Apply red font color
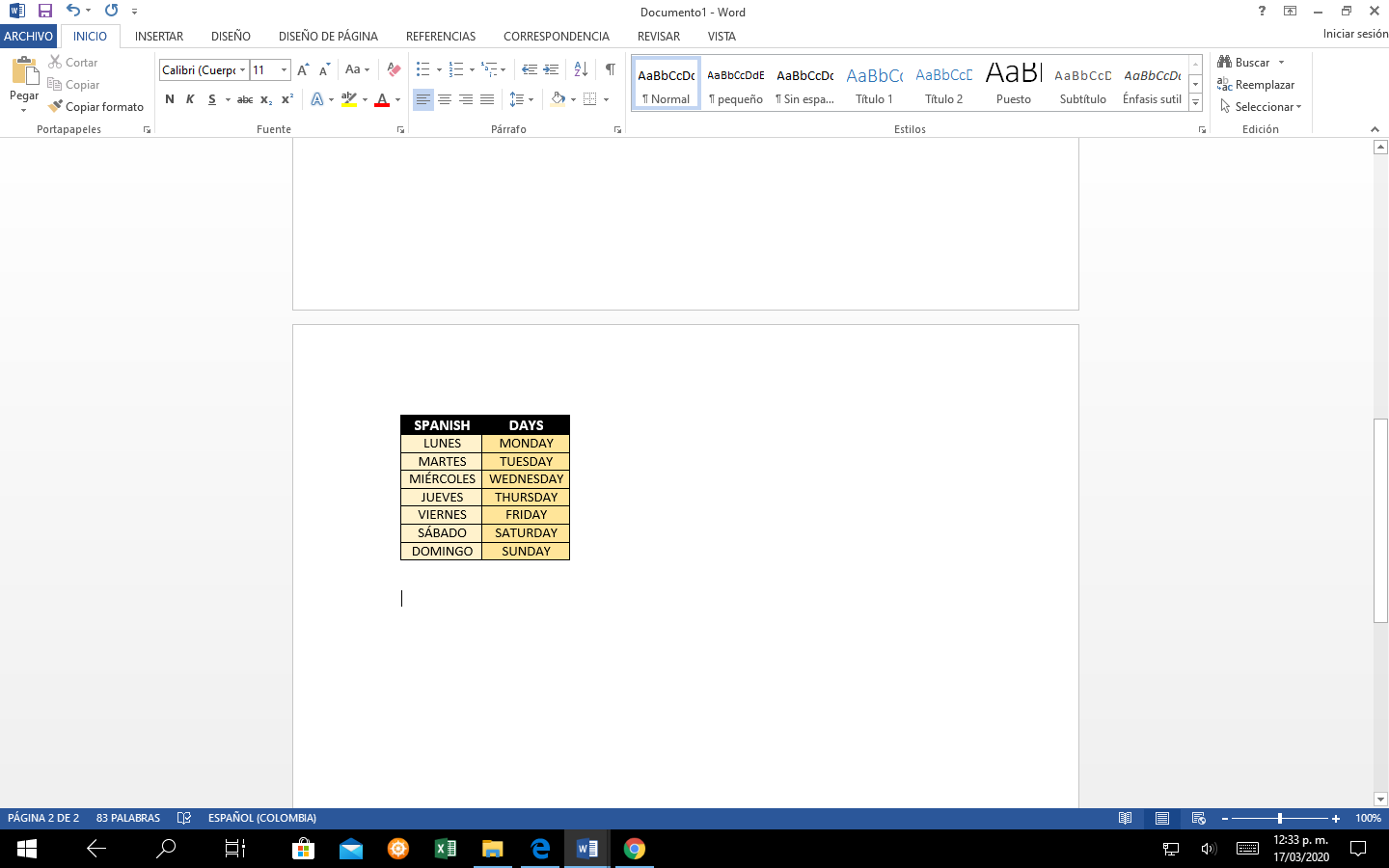1389x868 pixels. [x=382, y=99]
